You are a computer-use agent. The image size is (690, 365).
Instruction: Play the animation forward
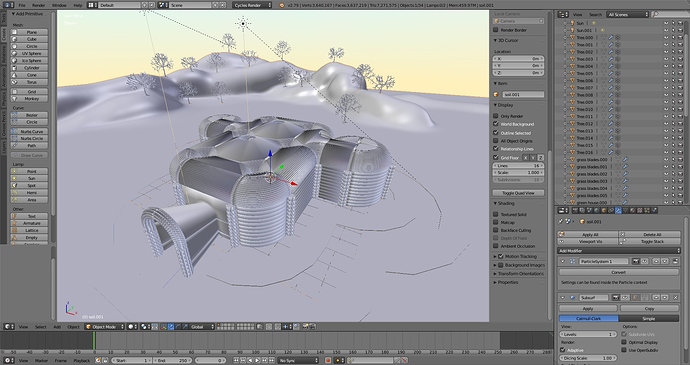257,360
